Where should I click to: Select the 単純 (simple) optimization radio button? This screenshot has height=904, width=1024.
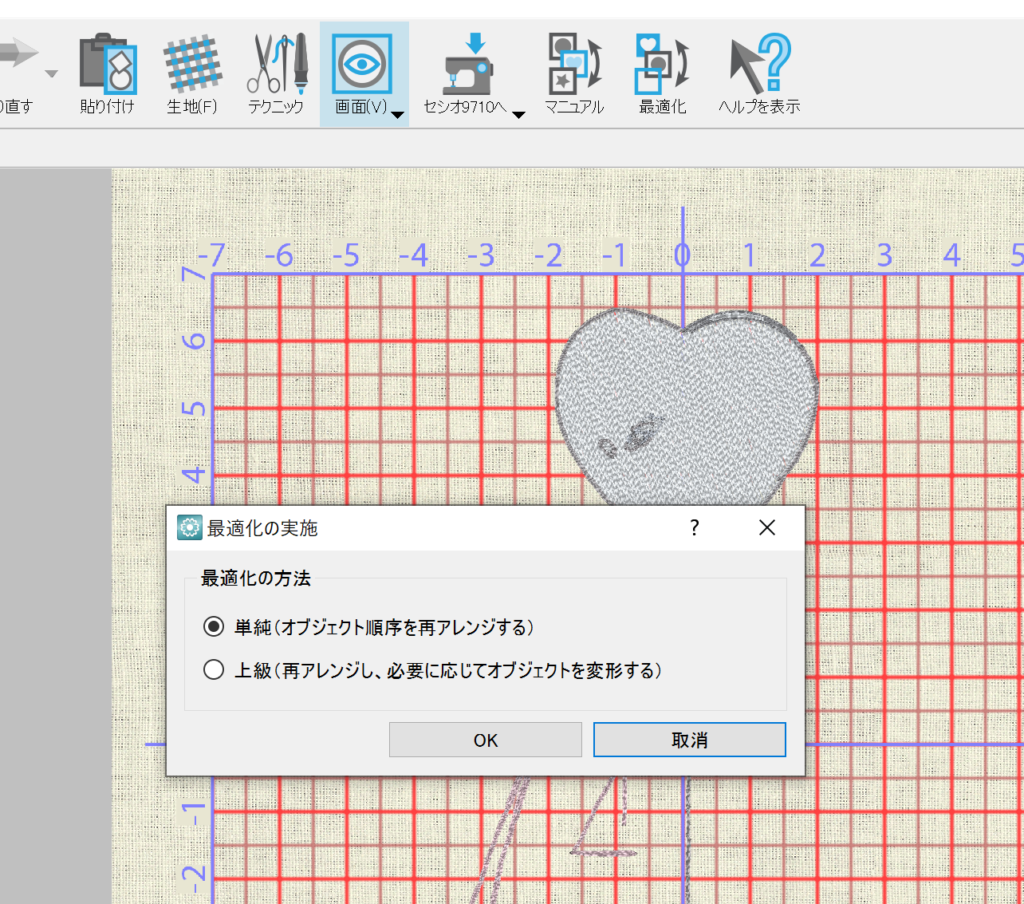click(x=213, y=627)
